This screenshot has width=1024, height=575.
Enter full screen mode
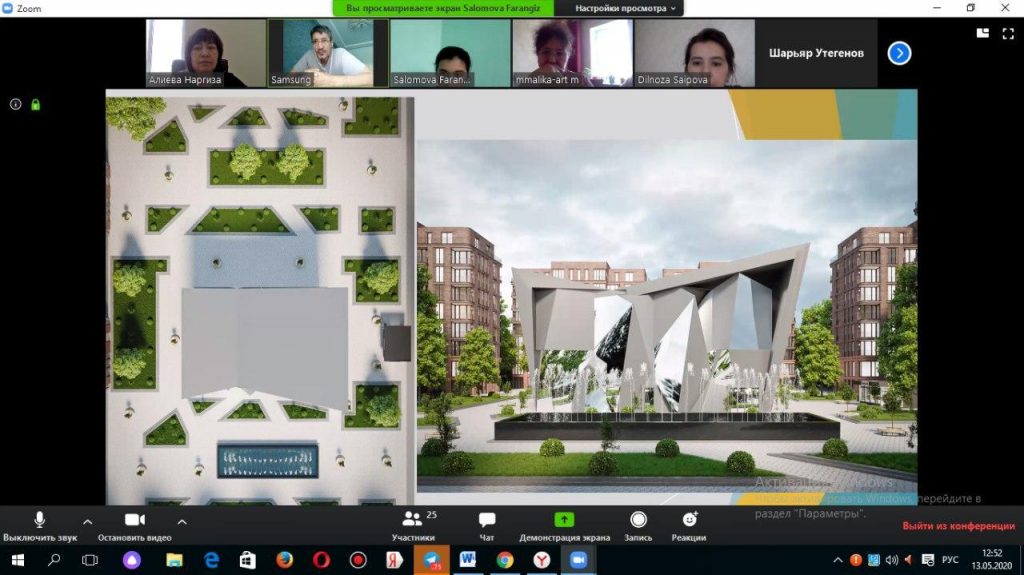(1006, 32)
